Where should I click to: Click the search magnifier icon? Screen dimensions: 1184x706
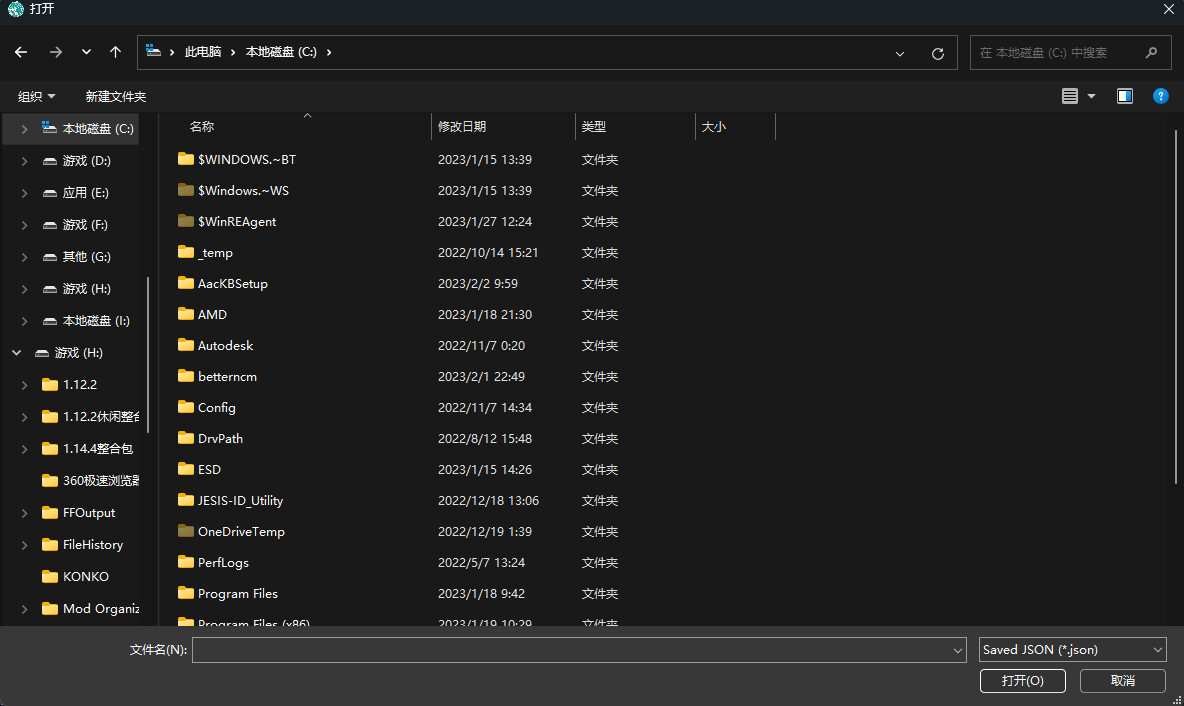1151,53
